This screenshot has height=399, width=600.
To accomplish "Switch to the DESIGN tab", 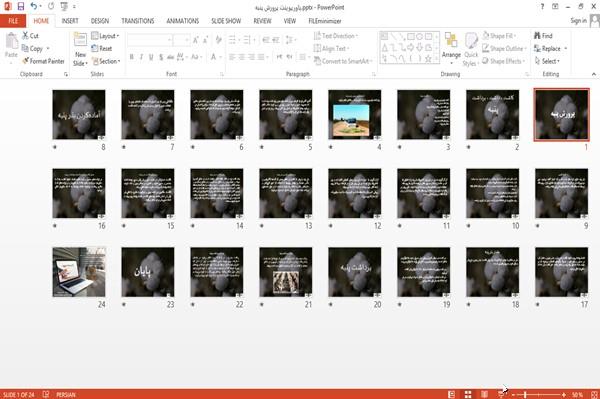I will pos(100,21).
